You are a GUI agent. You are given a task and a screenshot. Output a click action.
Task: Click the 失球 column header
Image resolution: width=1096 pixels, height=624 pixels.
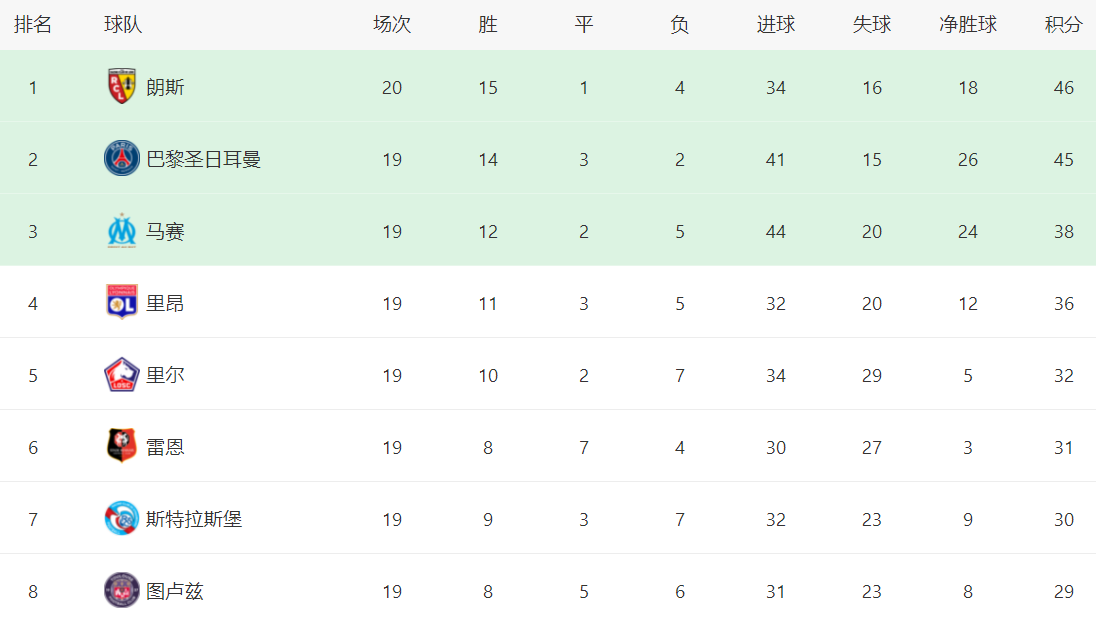[871, 25]
